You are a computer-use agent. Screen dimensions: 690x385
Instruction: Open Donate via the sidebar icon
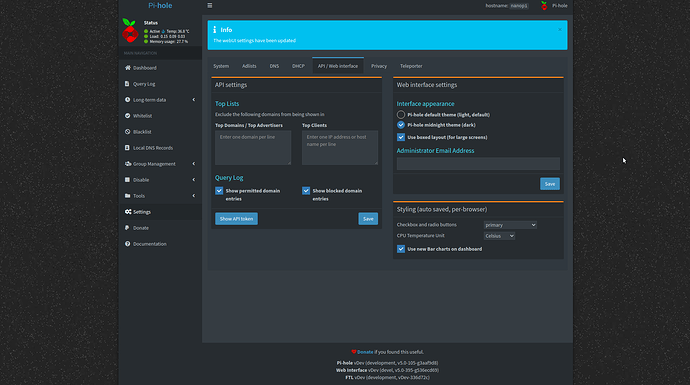pyautogui.click(x=127, y=228)
